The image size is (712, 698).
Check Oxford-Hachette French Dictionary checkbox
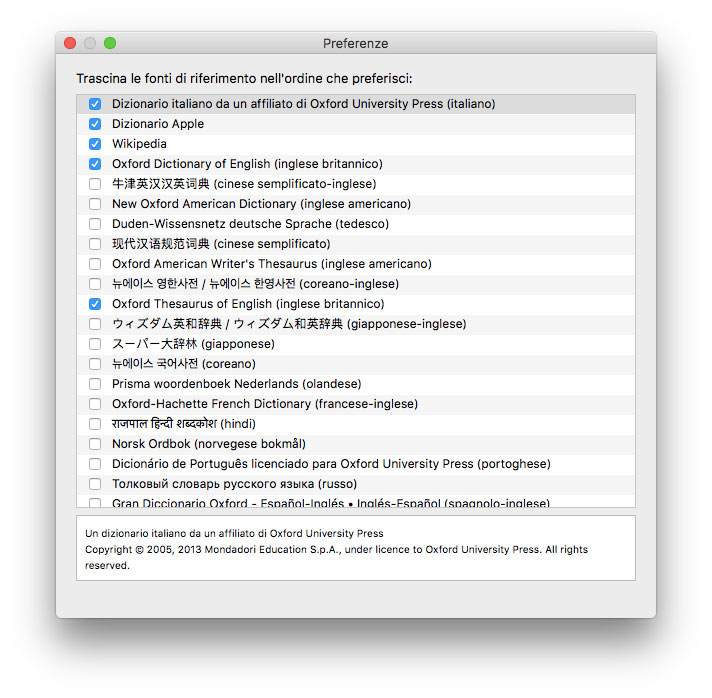coord(95,404)
